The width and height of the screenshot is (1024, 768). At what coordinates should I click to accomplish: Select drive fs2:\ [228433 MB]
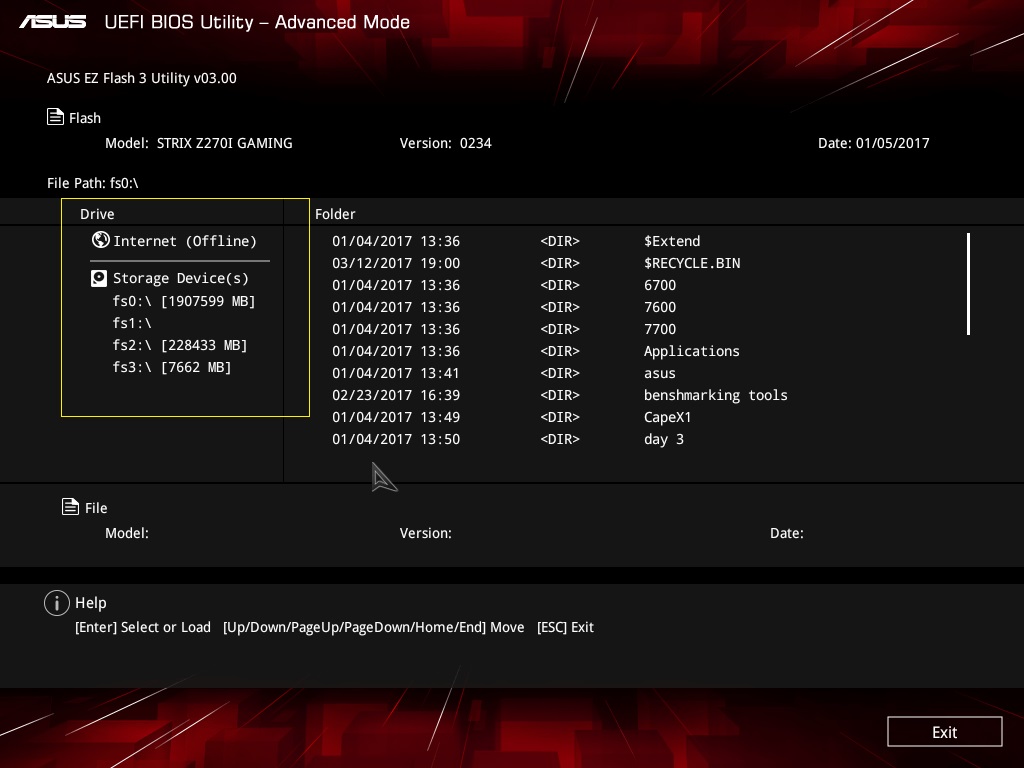click(180, 345)
